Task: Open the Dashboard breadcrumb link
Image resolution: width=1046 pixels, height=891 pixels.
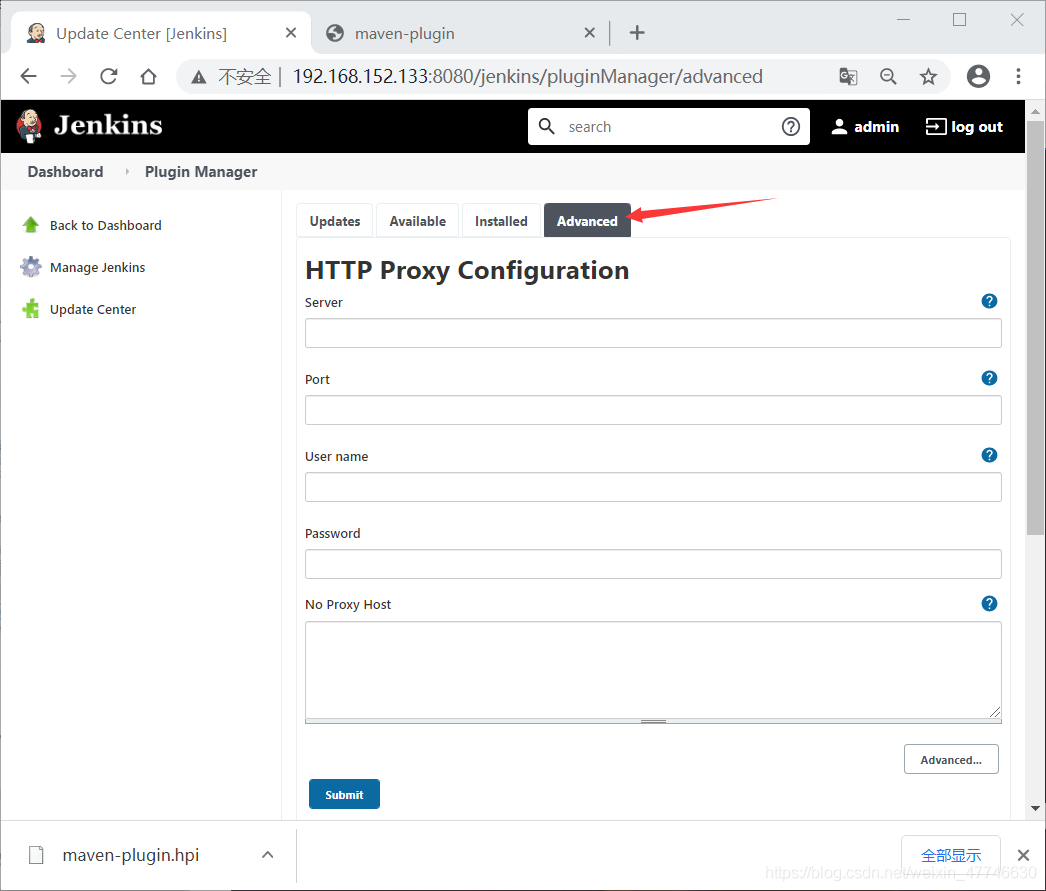Action: pos(65,171)
